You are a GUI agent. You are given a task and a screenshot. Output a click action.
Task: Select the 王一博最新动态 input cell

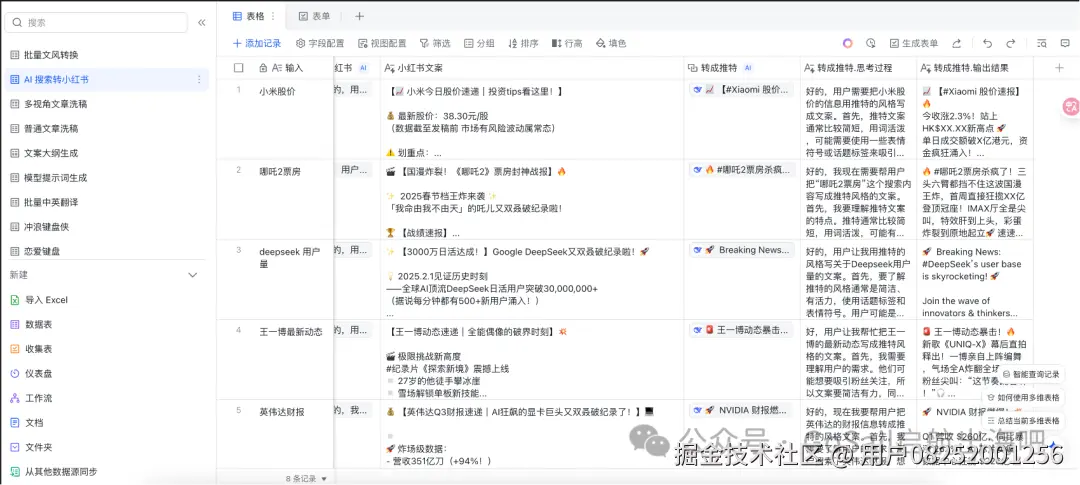[x=293, y=360]
